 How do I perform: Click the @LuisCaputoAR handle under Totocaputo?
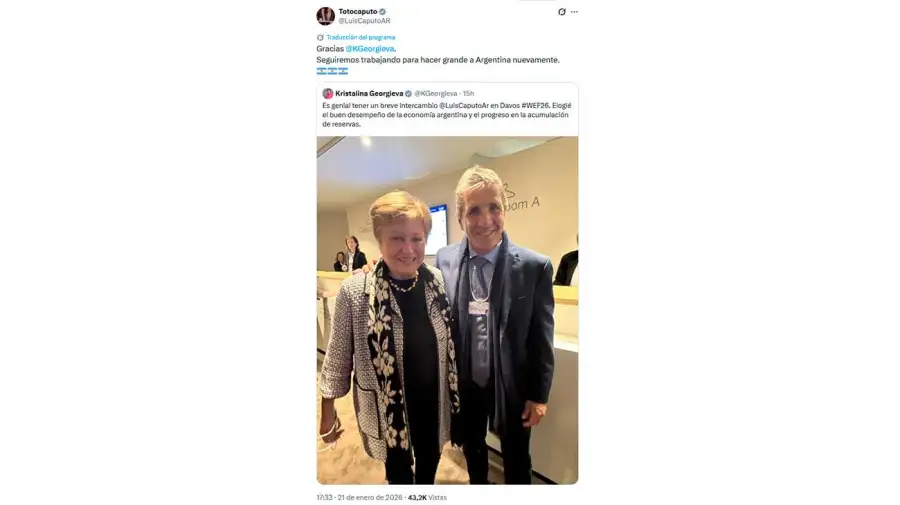tap(364, 21)
